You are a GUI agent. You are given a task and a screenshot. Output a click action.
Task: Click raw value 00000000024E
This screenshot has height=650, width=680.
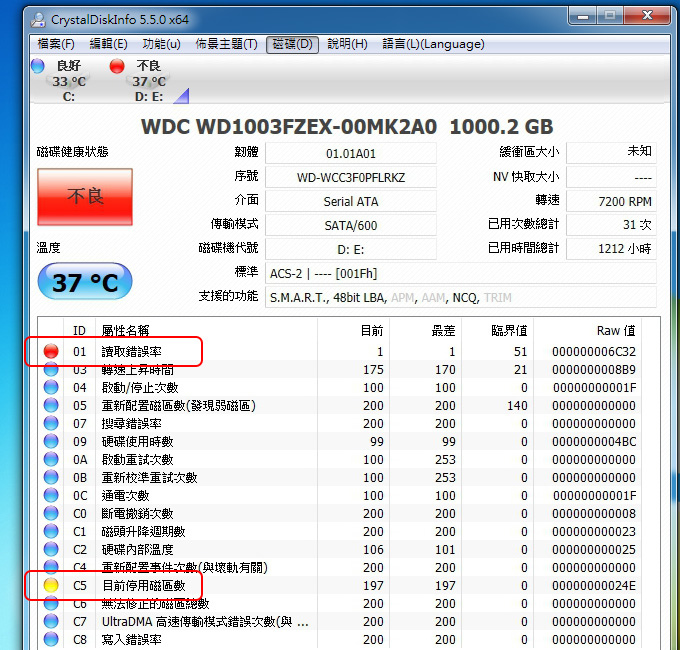pyautogui.click(x=594, y=585)
